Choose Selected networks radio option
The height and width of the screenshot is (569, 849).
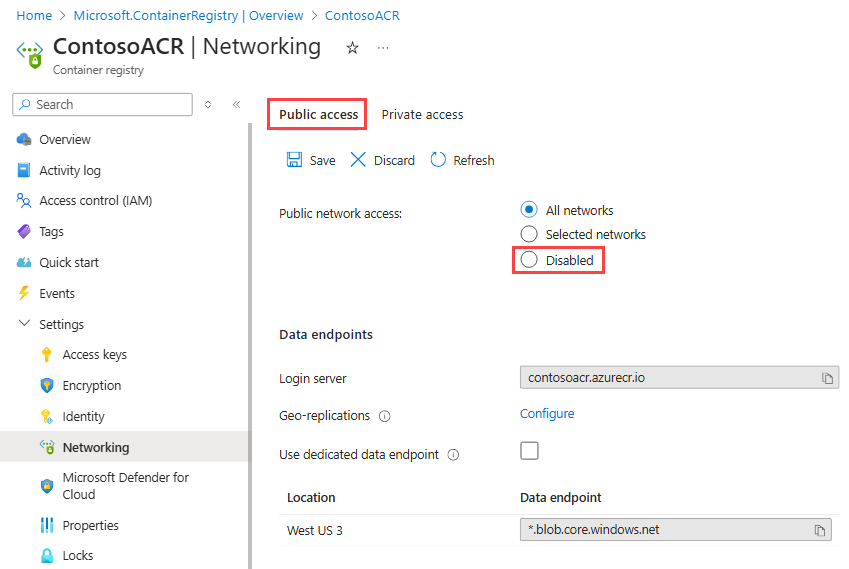click(530, 234)
